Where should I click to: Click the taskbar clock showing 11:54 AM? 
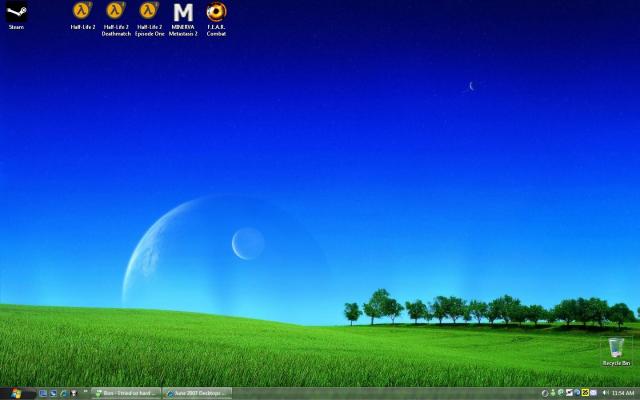click(x=623, y=393)
